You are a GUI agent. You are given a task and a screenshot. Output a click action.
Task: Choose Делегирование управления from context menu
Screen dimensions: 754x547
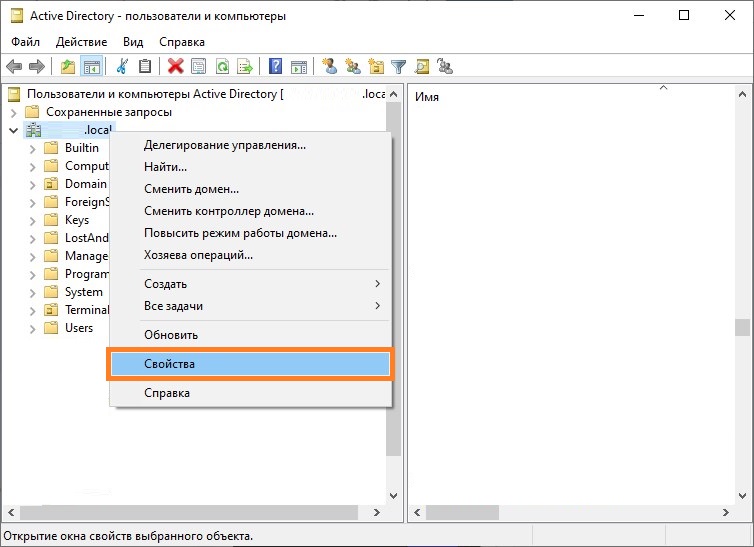tap(225, 145)
